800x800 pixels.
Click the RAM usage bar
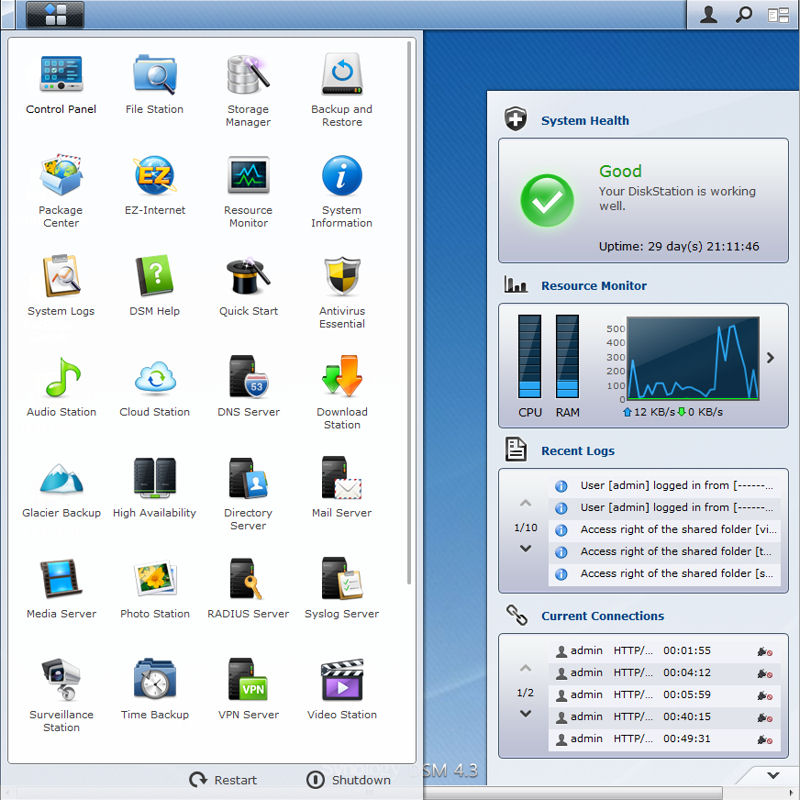567,356
